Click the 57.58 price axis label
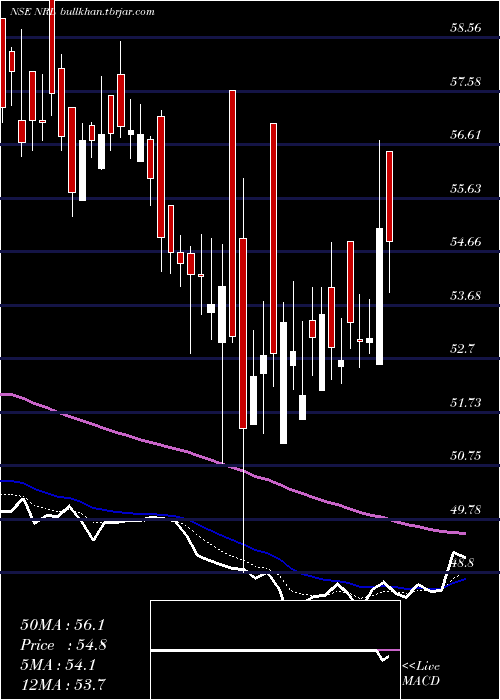This screenshot has width=500, height=700. point(465,81)
